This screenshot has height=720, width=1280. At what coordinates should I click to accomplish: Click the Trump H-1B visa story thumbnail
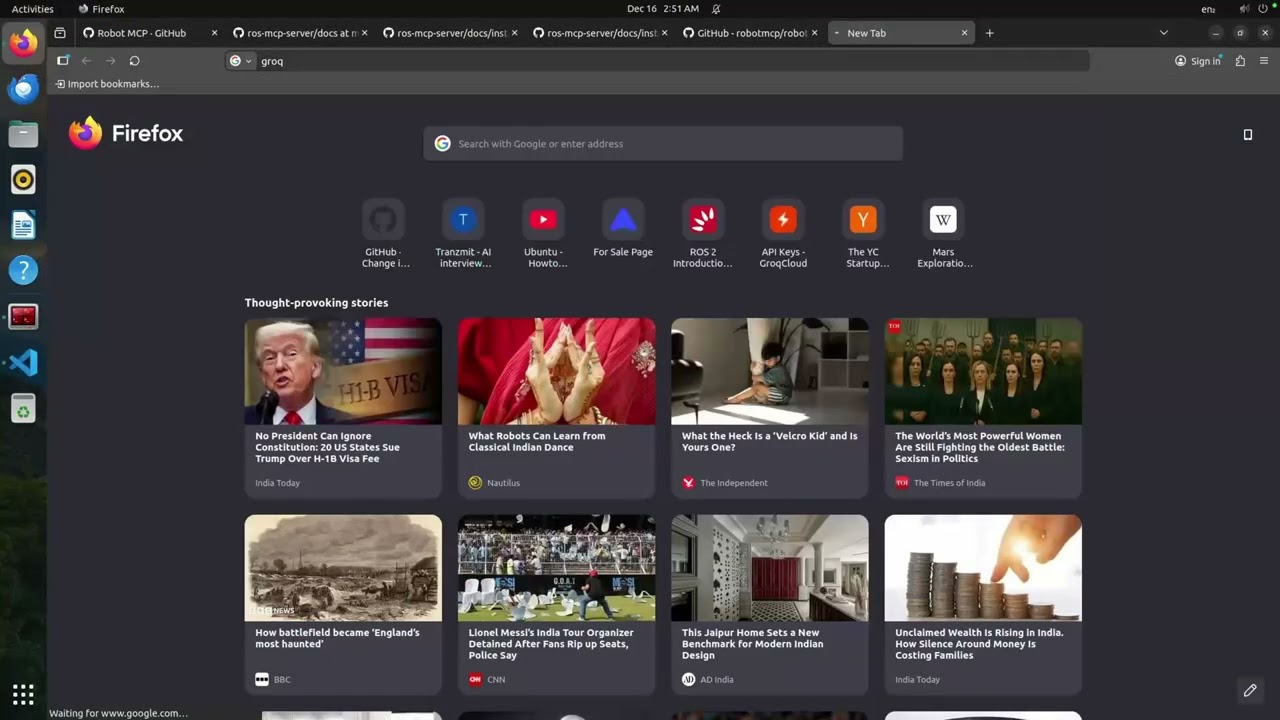click(343, 371)
